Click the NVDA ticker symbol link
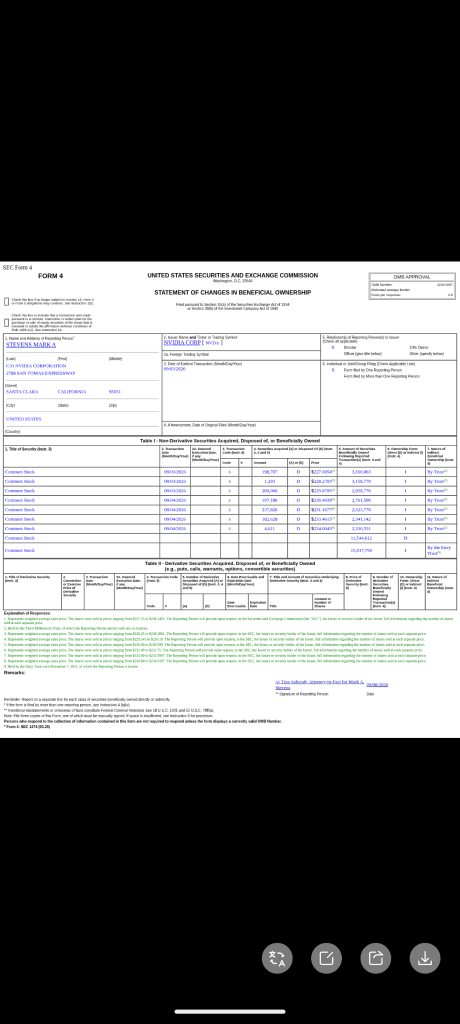This screenshot has height=1024, width=460. point(213,342)
